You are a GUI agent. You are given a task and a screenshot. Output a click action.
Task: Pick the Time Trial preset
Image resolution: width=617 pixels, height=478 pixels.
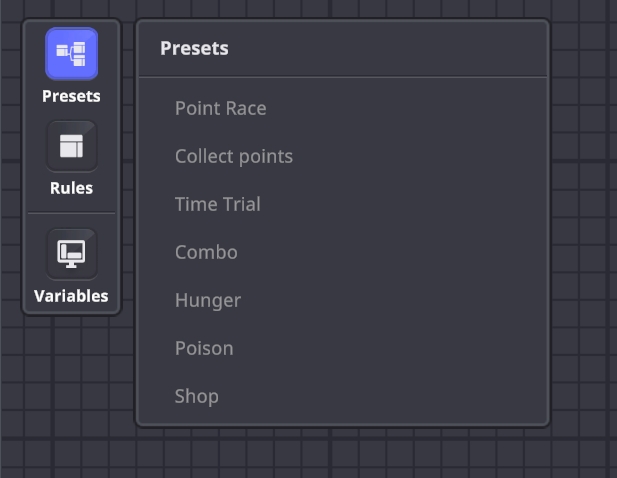[217, 204]
